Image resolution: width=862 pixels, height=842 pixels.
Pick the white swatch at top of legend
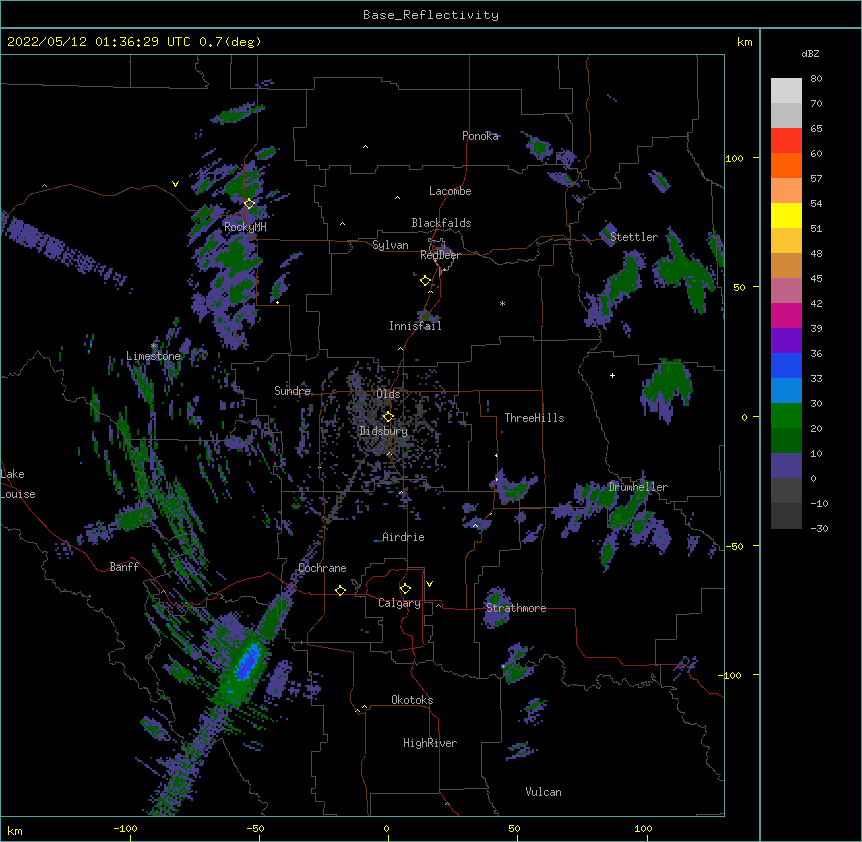[786, 91]
